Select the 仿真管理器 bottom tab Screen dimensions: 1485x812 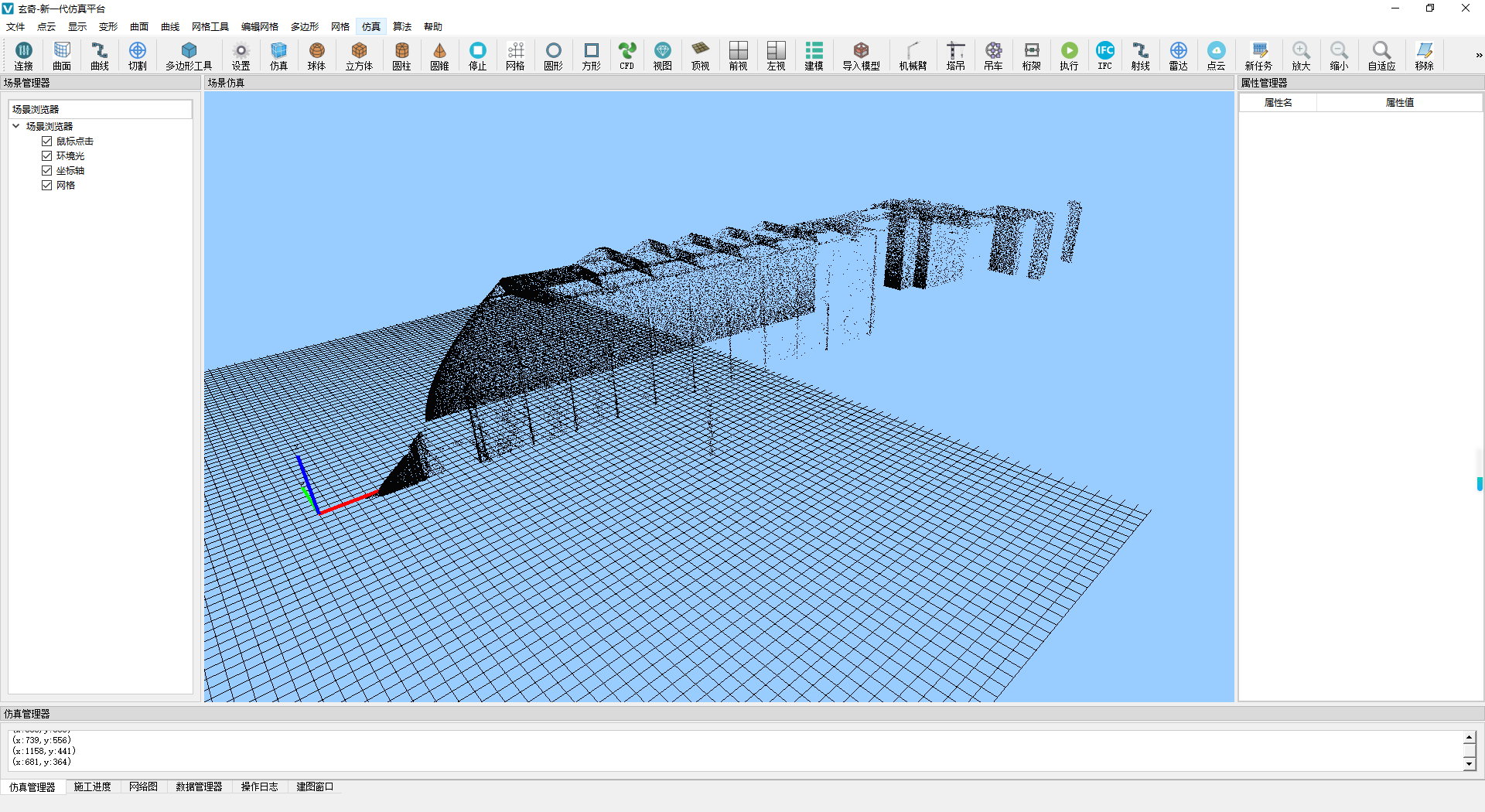tap(32, 787)
